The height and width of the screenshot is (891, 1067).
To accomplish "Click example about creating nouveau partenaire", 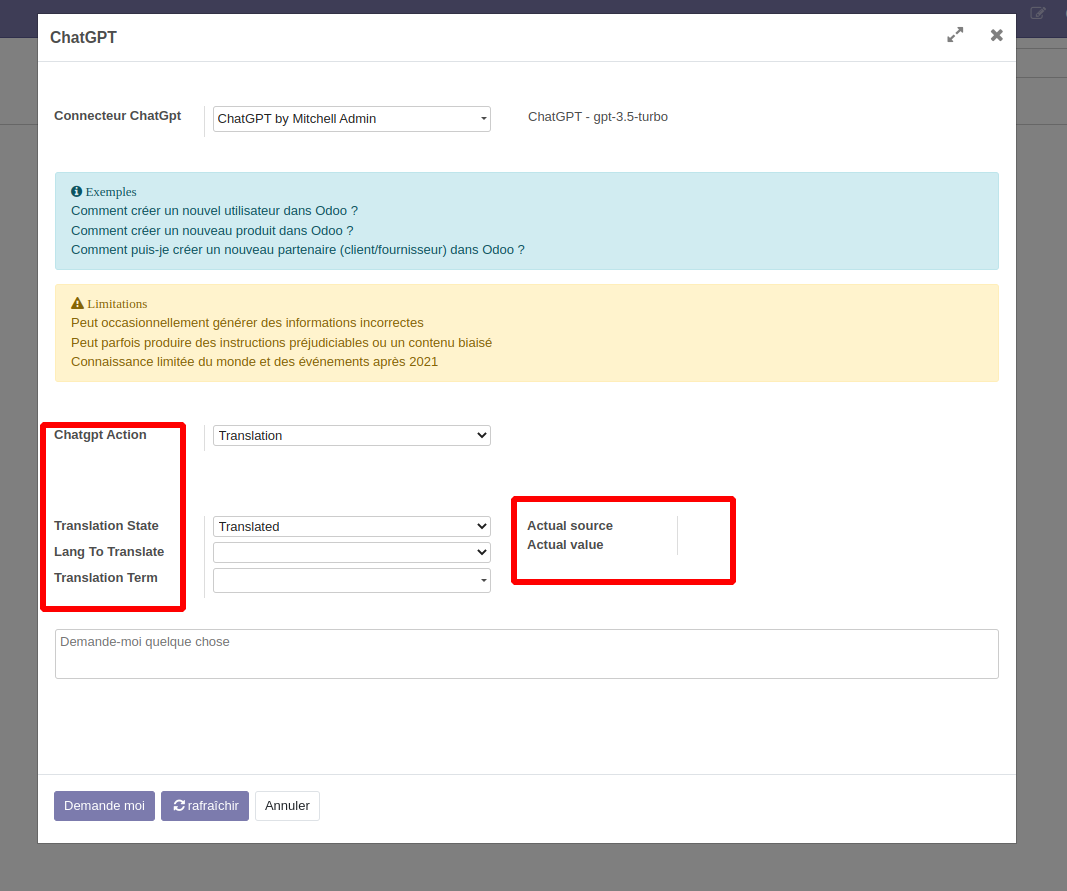I will 298,250.
